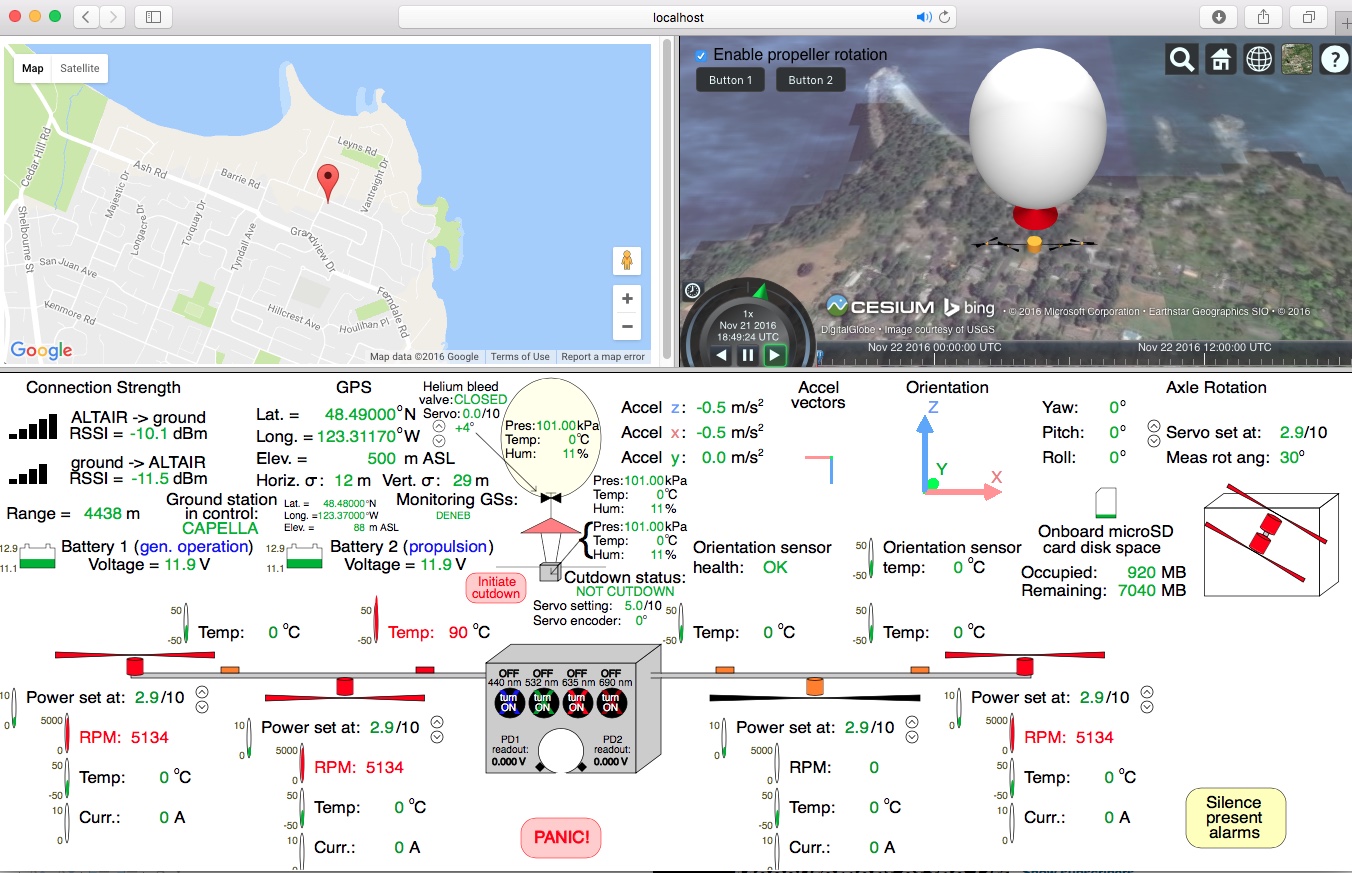Click the Safari downloads icon
The image size is (1352, 873).
(x=1218, y=17)
